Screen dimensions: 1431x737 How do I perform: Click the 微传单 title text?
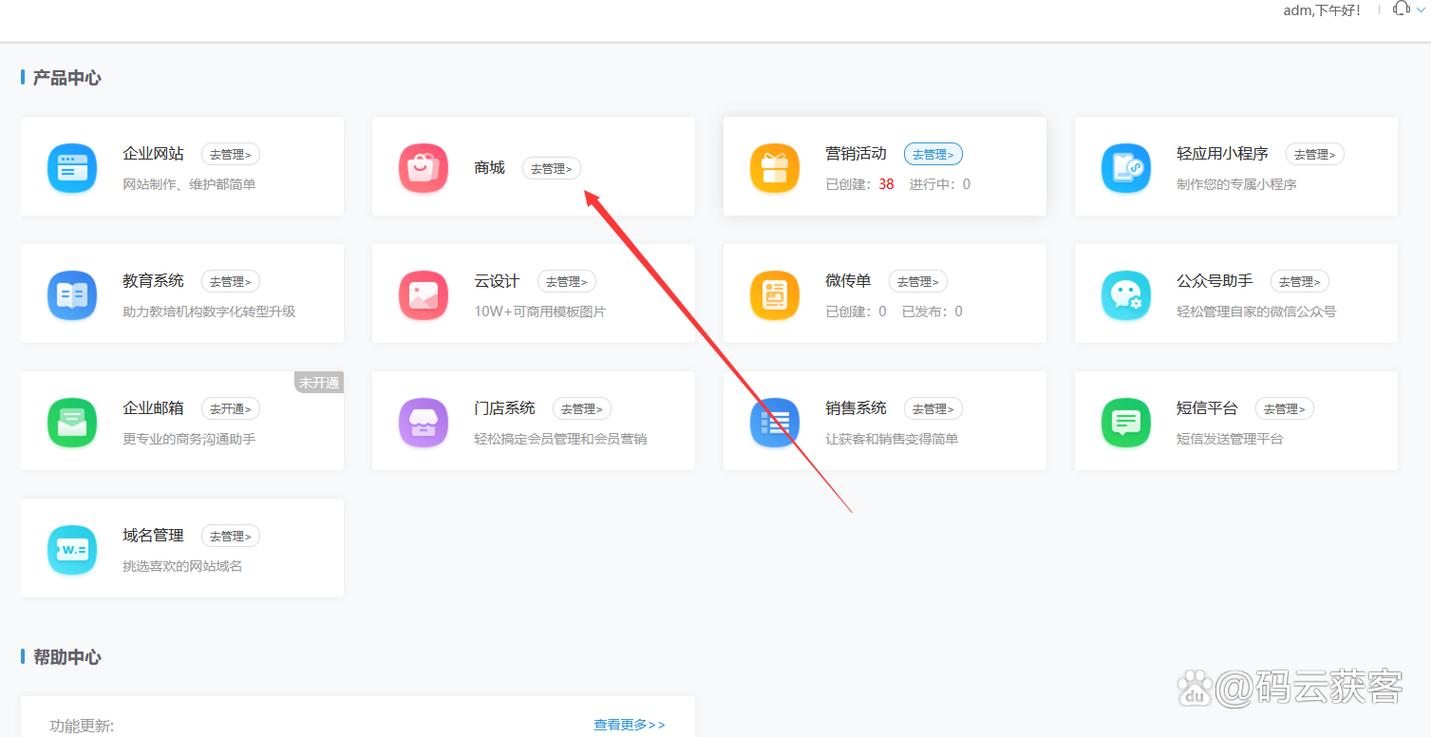click(848, 281)
